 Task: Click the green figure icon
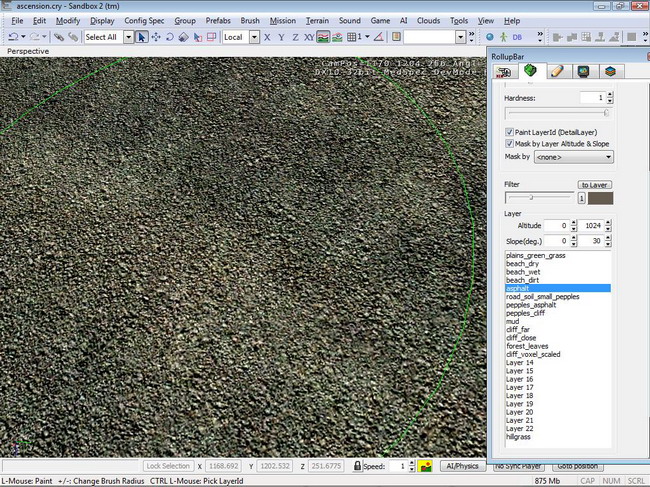[x=503, y=37]
